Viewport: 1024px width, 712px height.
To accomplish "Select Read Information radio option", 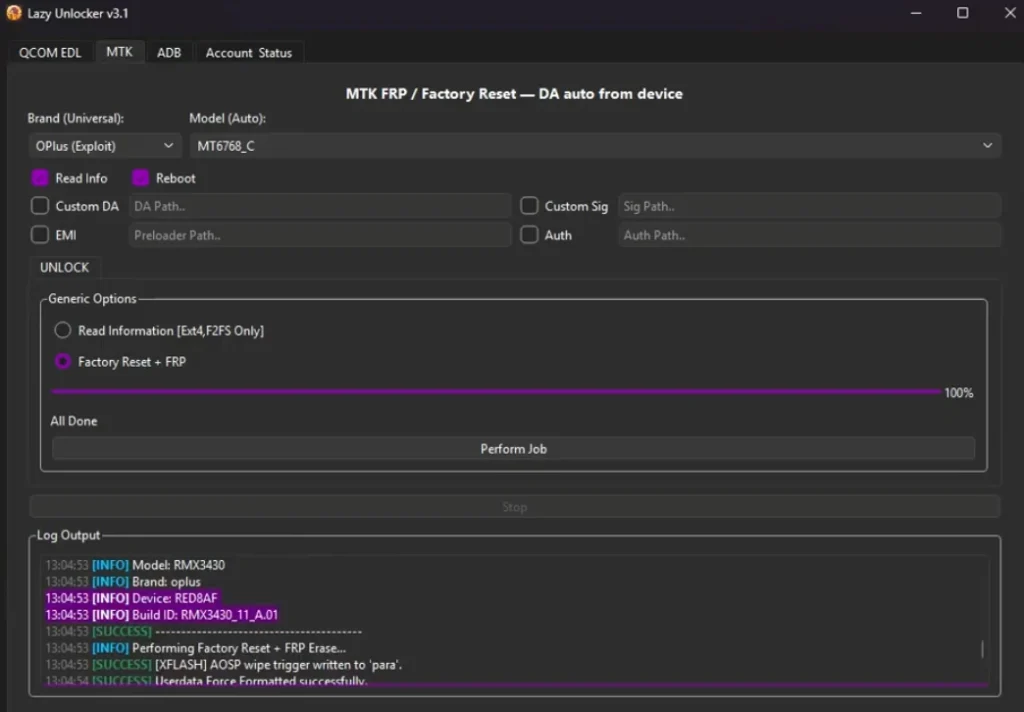I will [63, 331].
